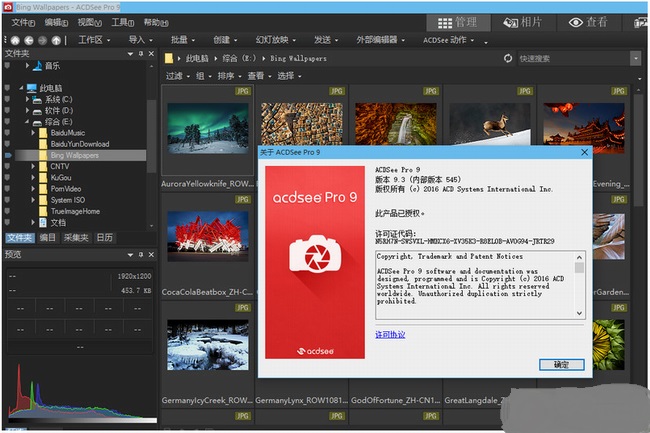Close the 预览 preview pane
The height and width of the screenshot is (433, 650).
[151, 255]
